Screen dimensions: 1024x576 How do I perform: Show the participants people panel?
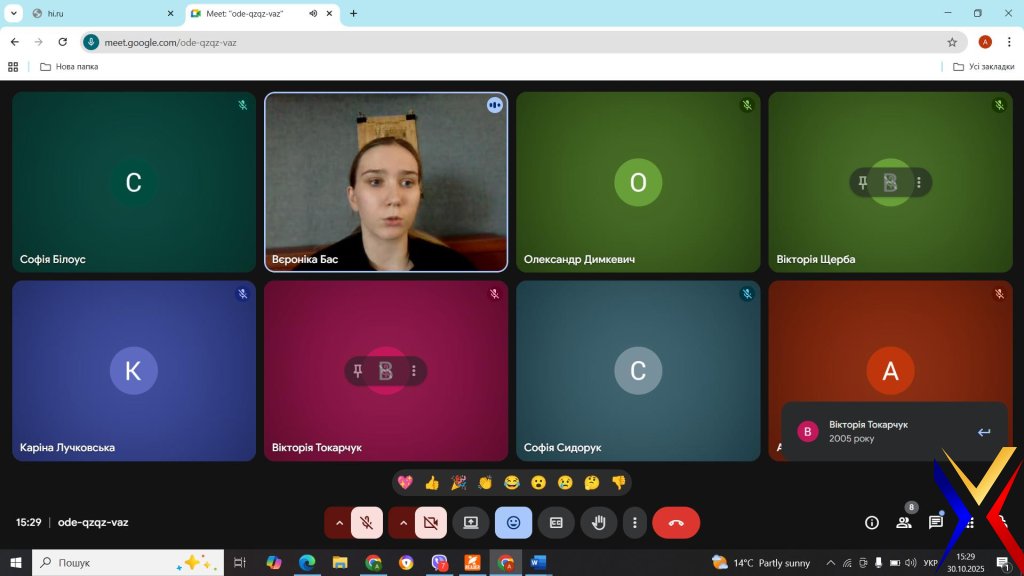(x=904, y=522)
